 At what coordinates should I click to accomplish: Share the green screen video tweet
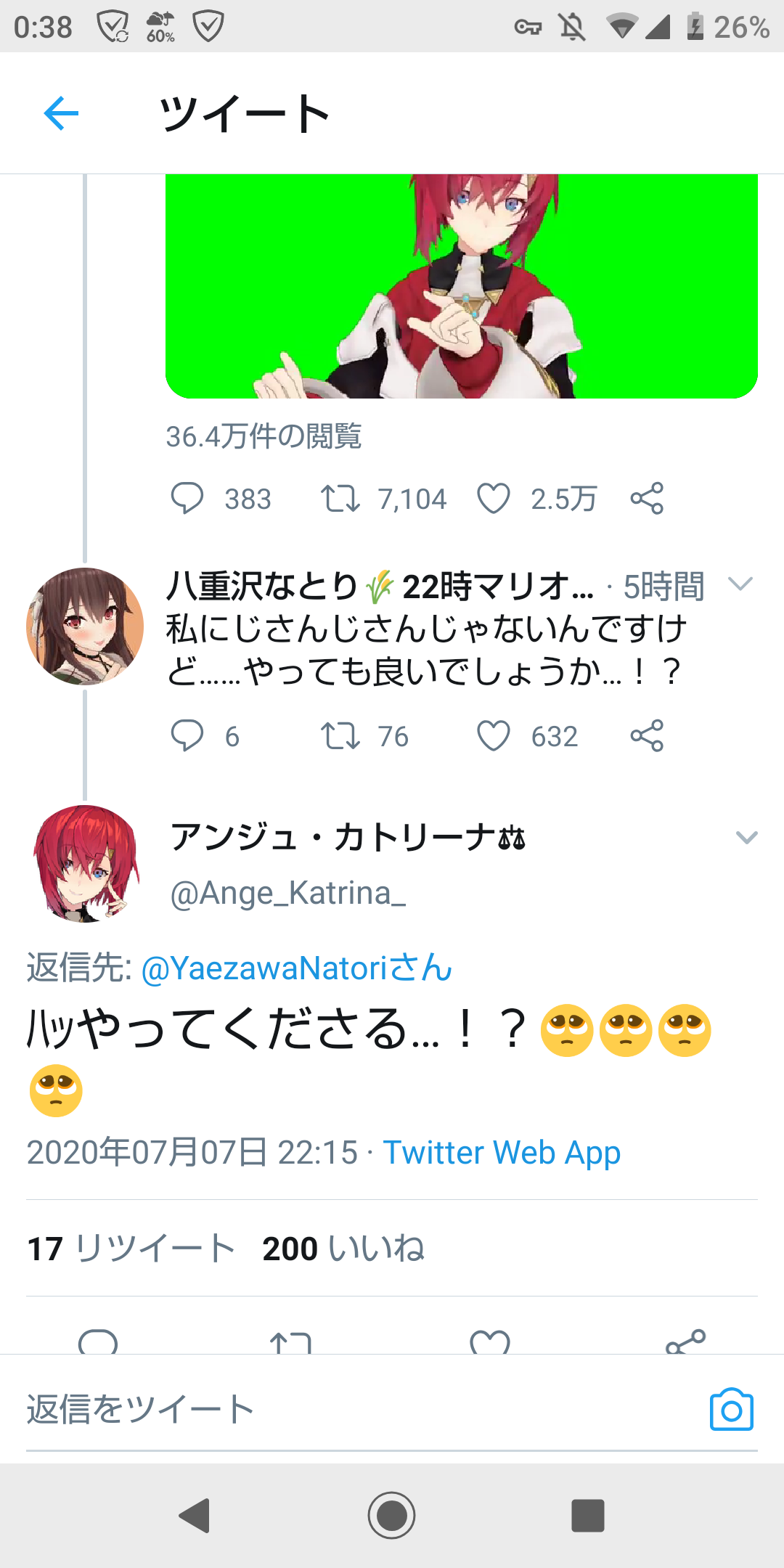646,497
